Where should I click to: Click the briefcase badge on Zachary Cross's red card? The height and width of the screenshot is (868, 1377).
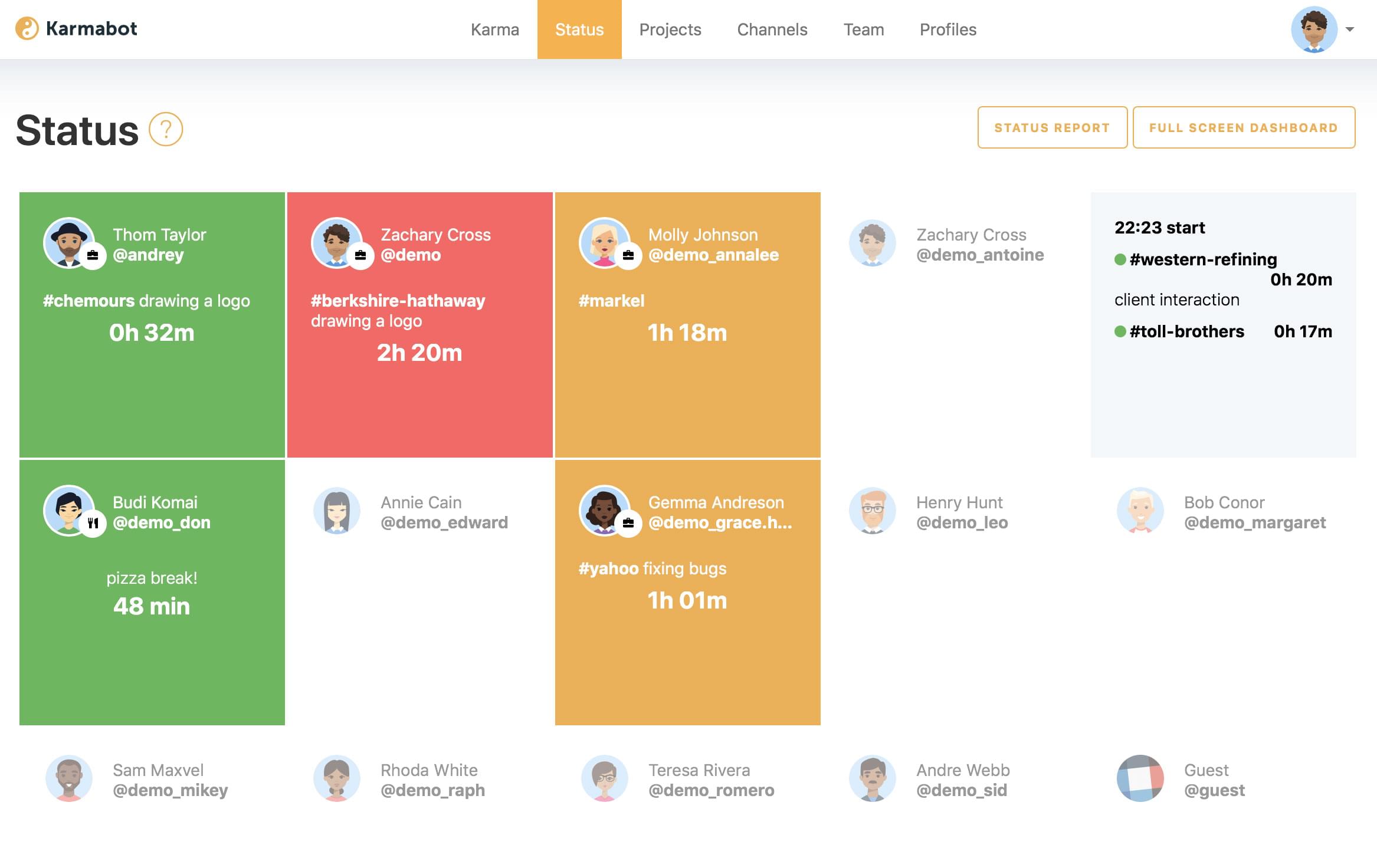pos(361,256)
